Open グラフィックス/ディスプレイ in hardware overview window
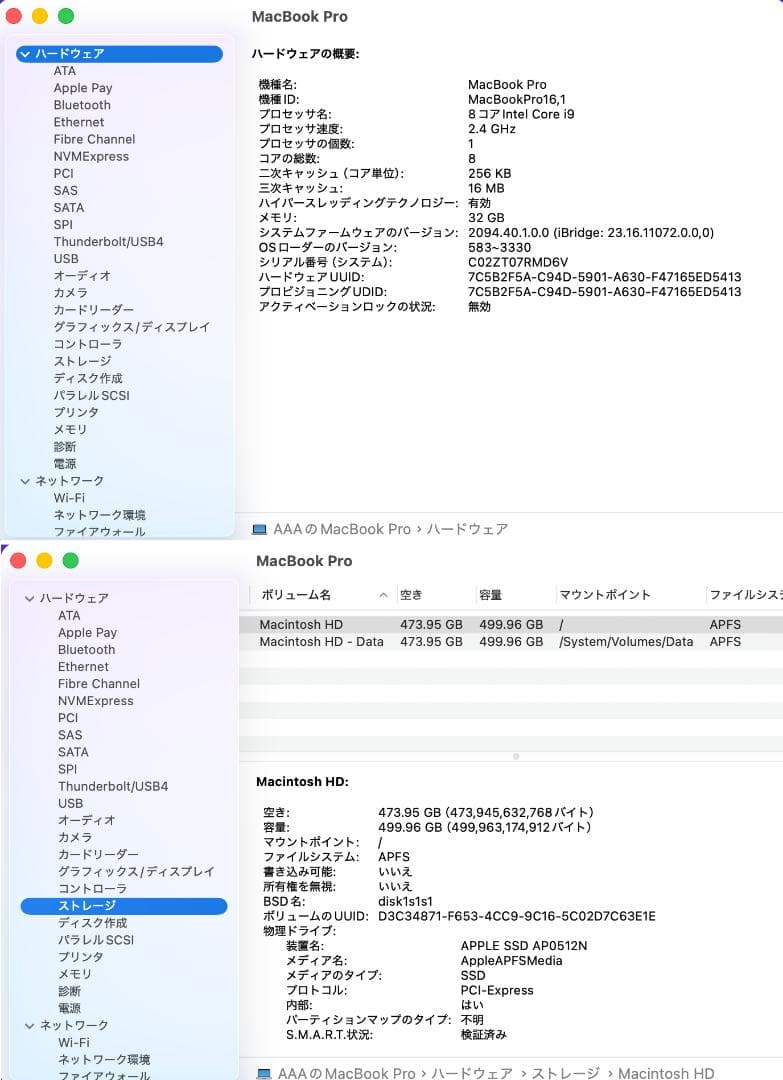Viewport: 783px width, 1080px height. (132, 327)
